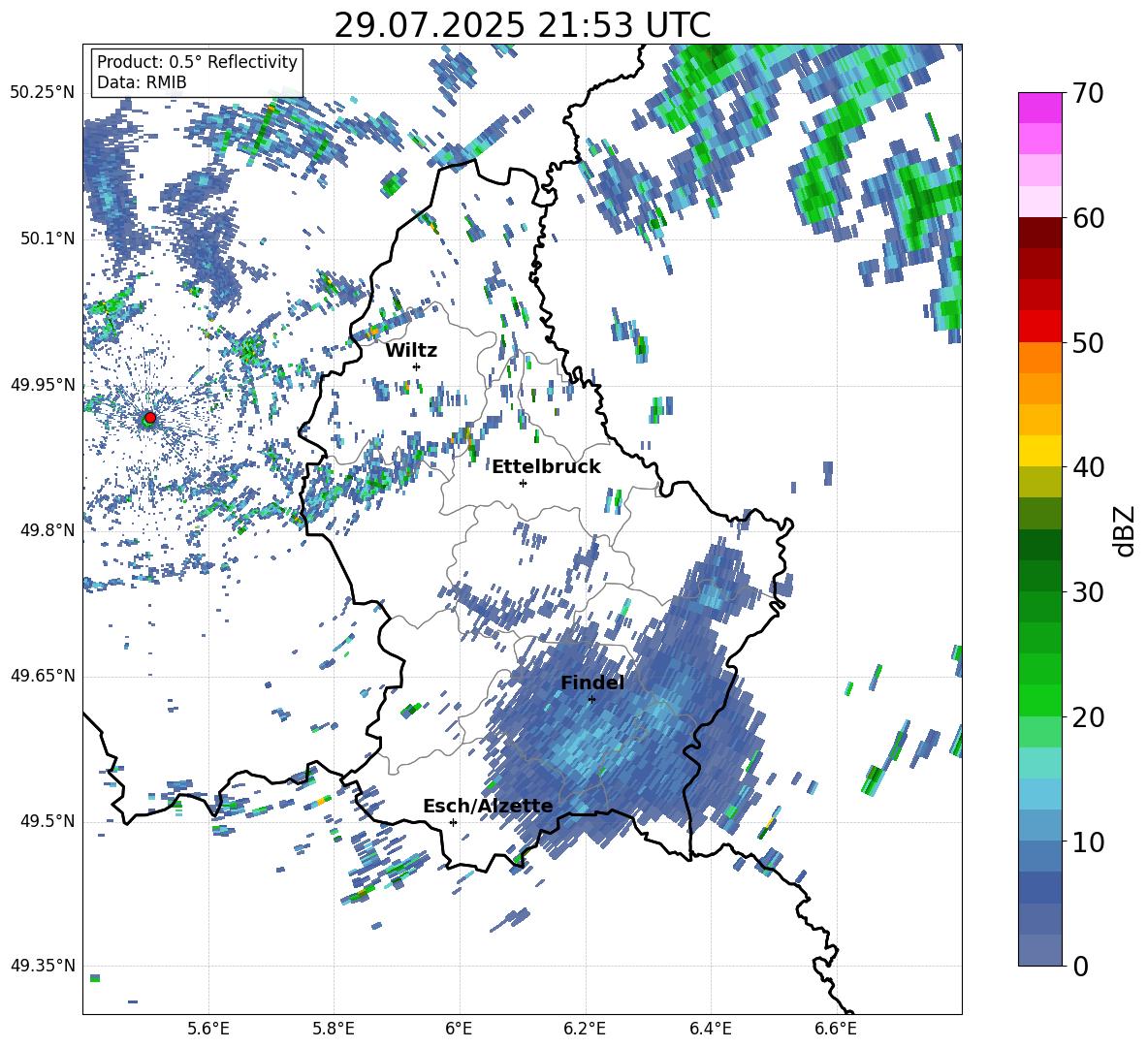
Task: Click the blue 10 dBZ colorbar segment
Action: (1039, 826)
